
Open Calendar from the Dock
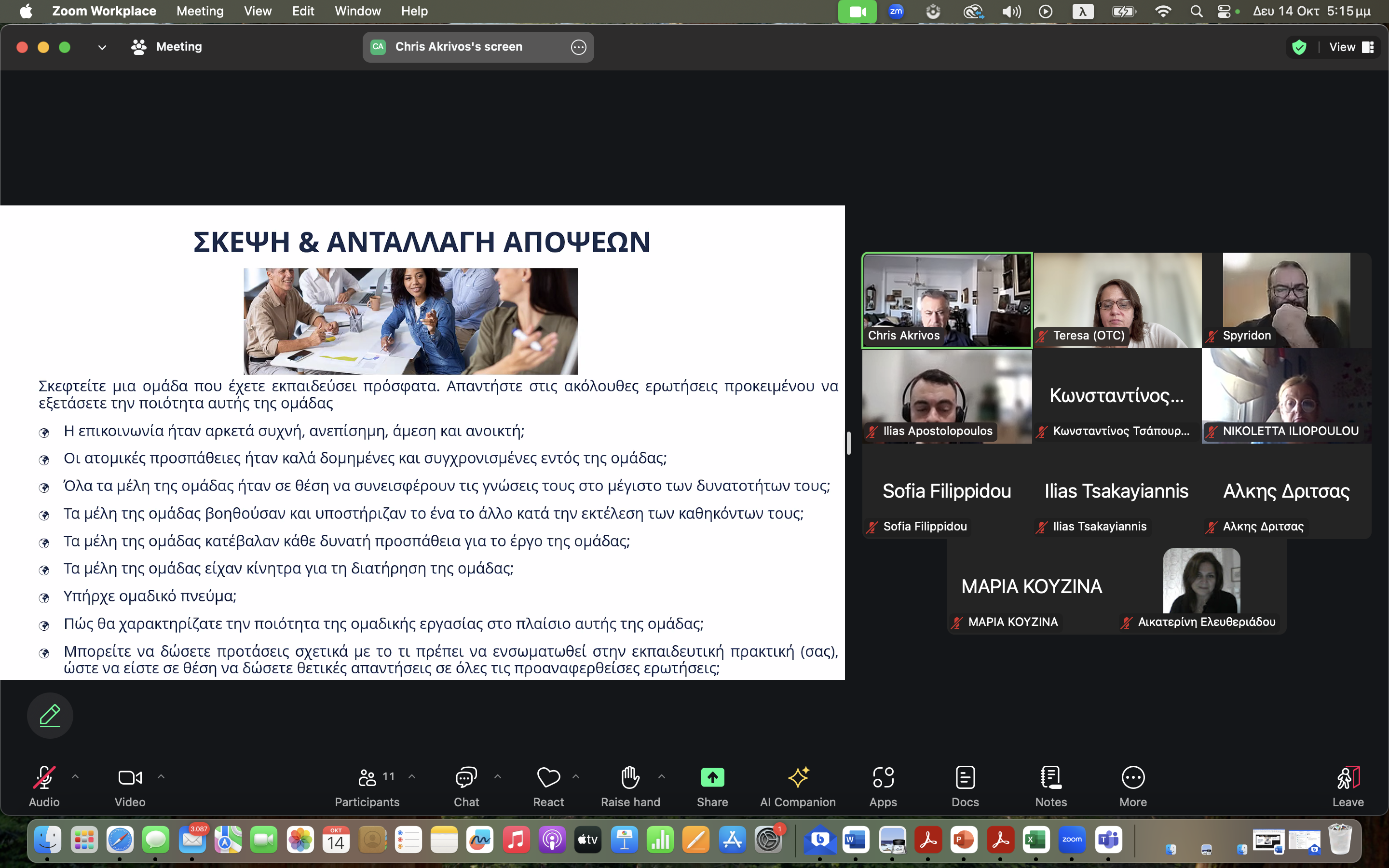click(336, 841)
